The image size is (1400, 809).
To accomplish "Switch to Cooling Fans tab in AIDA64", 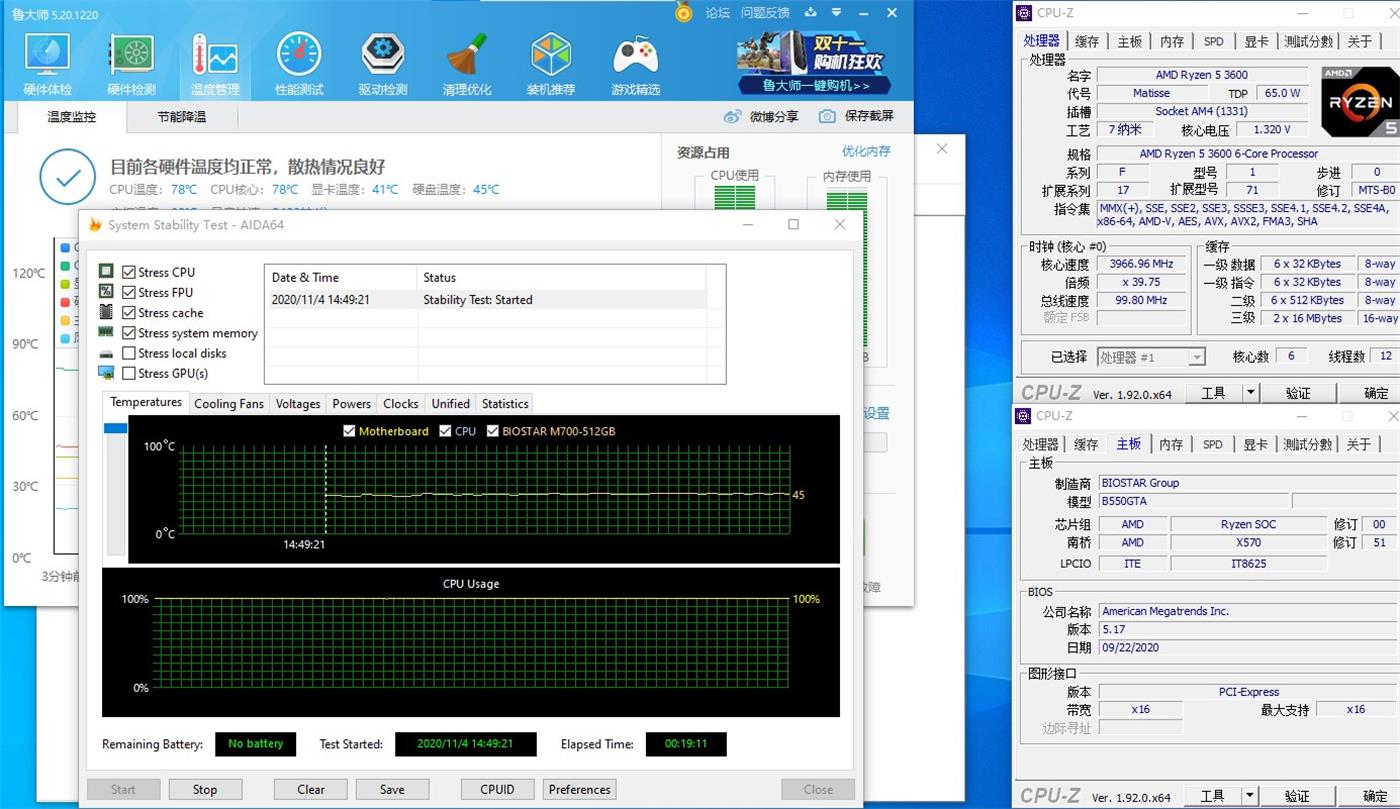I will [x=229, y=403].
